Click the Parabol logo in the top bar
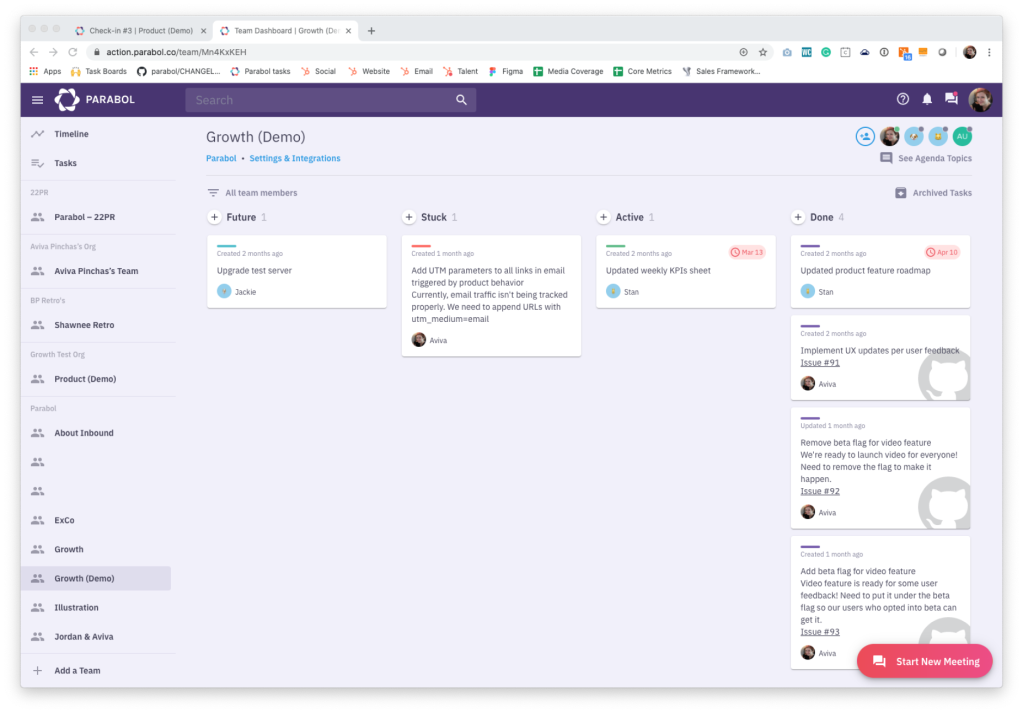 click(x=67, y=99)
